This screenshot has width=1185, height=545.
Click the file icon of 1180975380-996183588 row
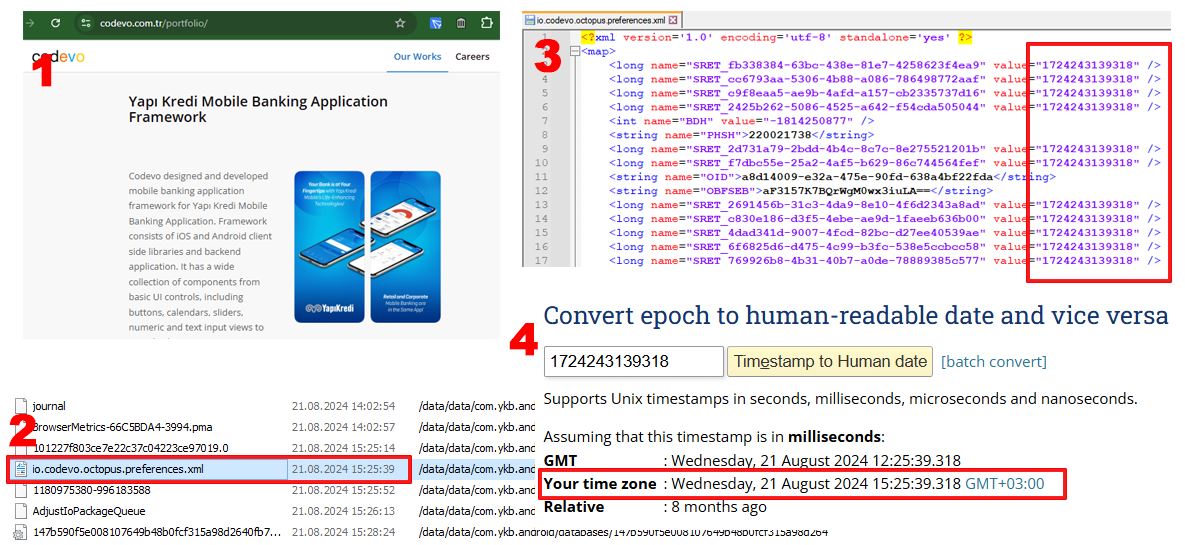(x=20, y=491)
